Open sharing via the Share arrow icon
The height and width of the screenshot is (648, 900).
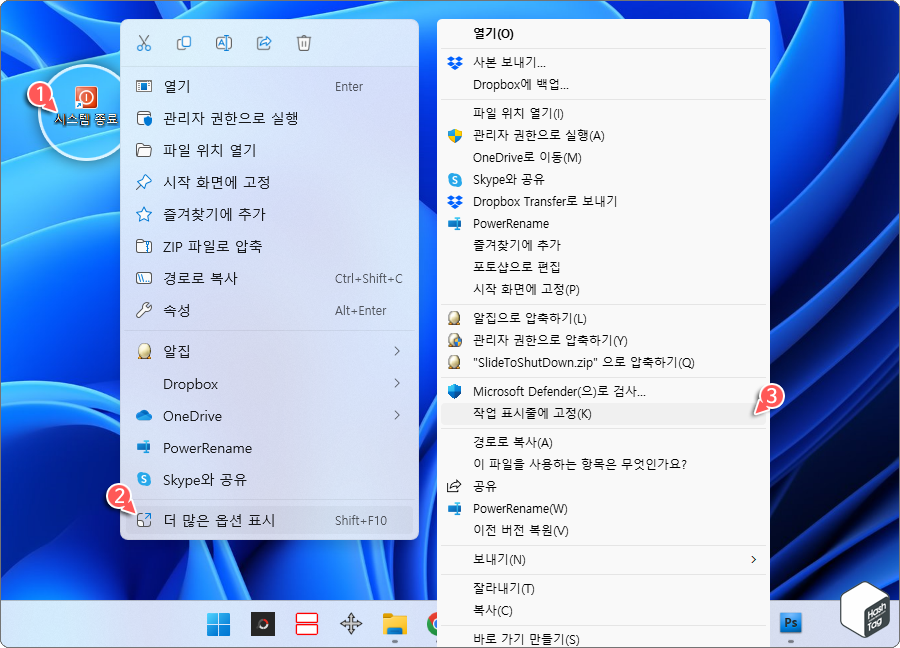pyautogui.click(x=264, y=43)
